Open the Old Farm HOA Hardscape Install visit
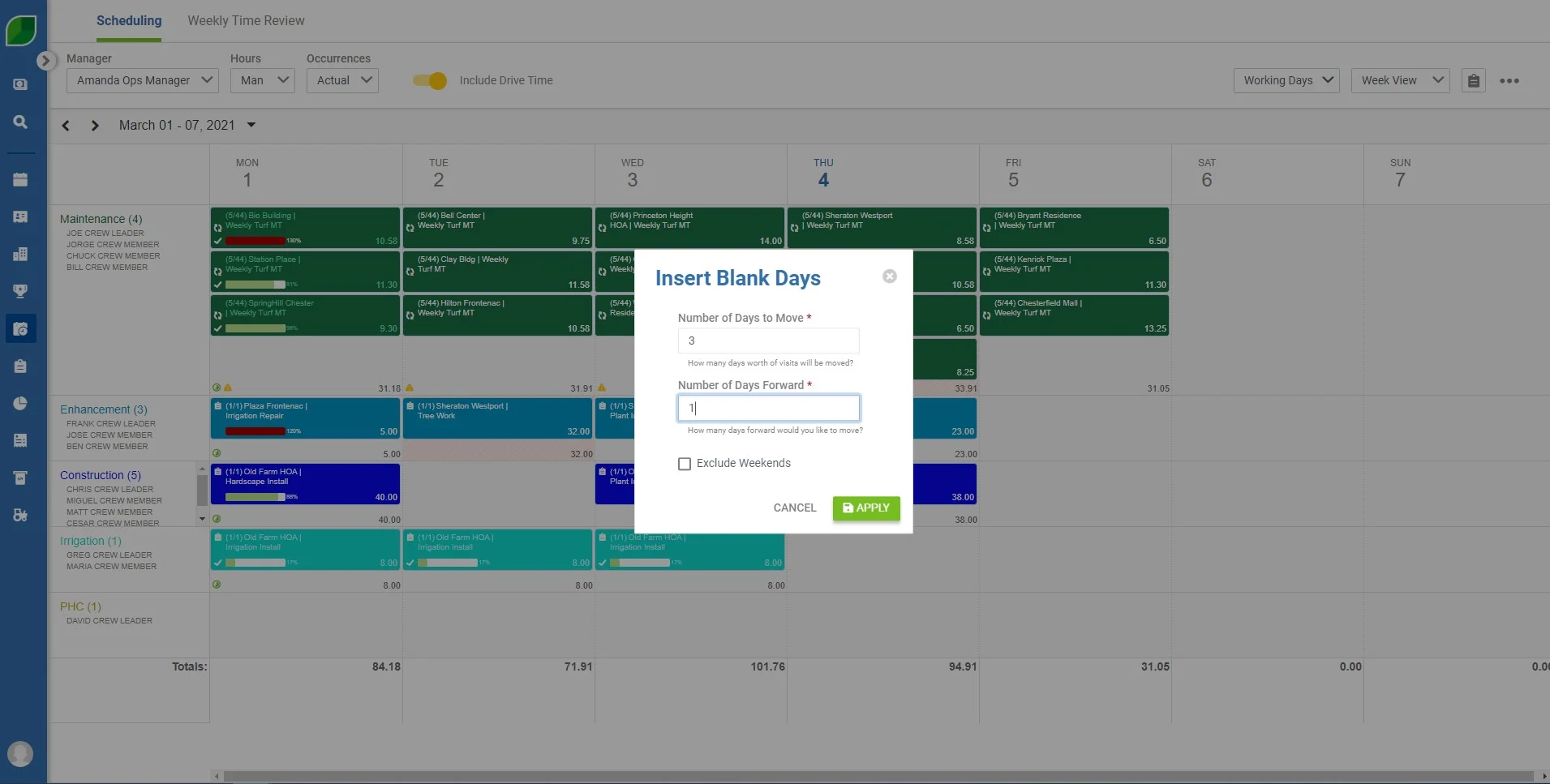 tap(305, 484)
